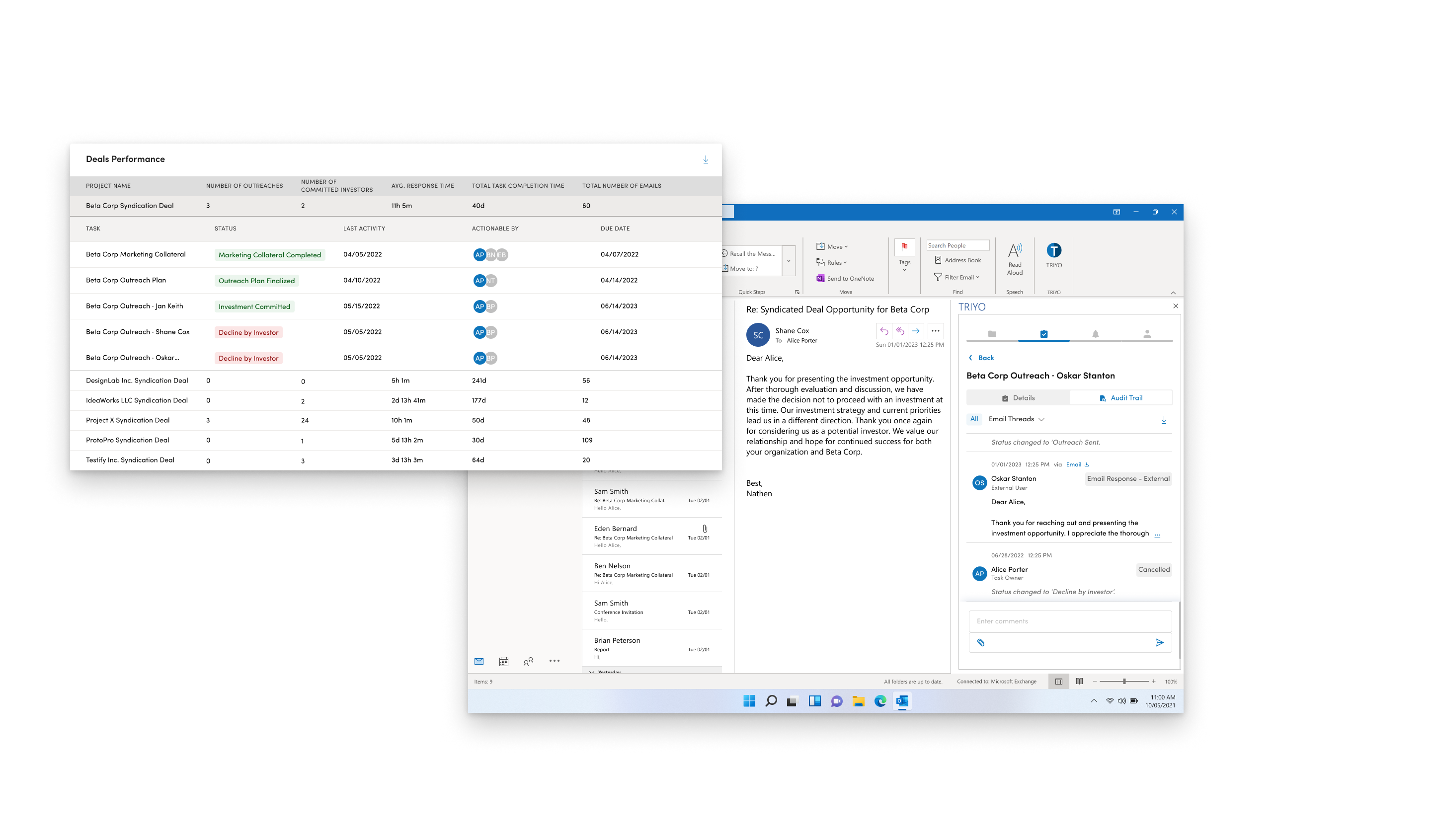Open the Rules dropdown in the ribbon
Image resolution: width=1434 pixels, height=840 pixels.
click(x=831, y=263)
